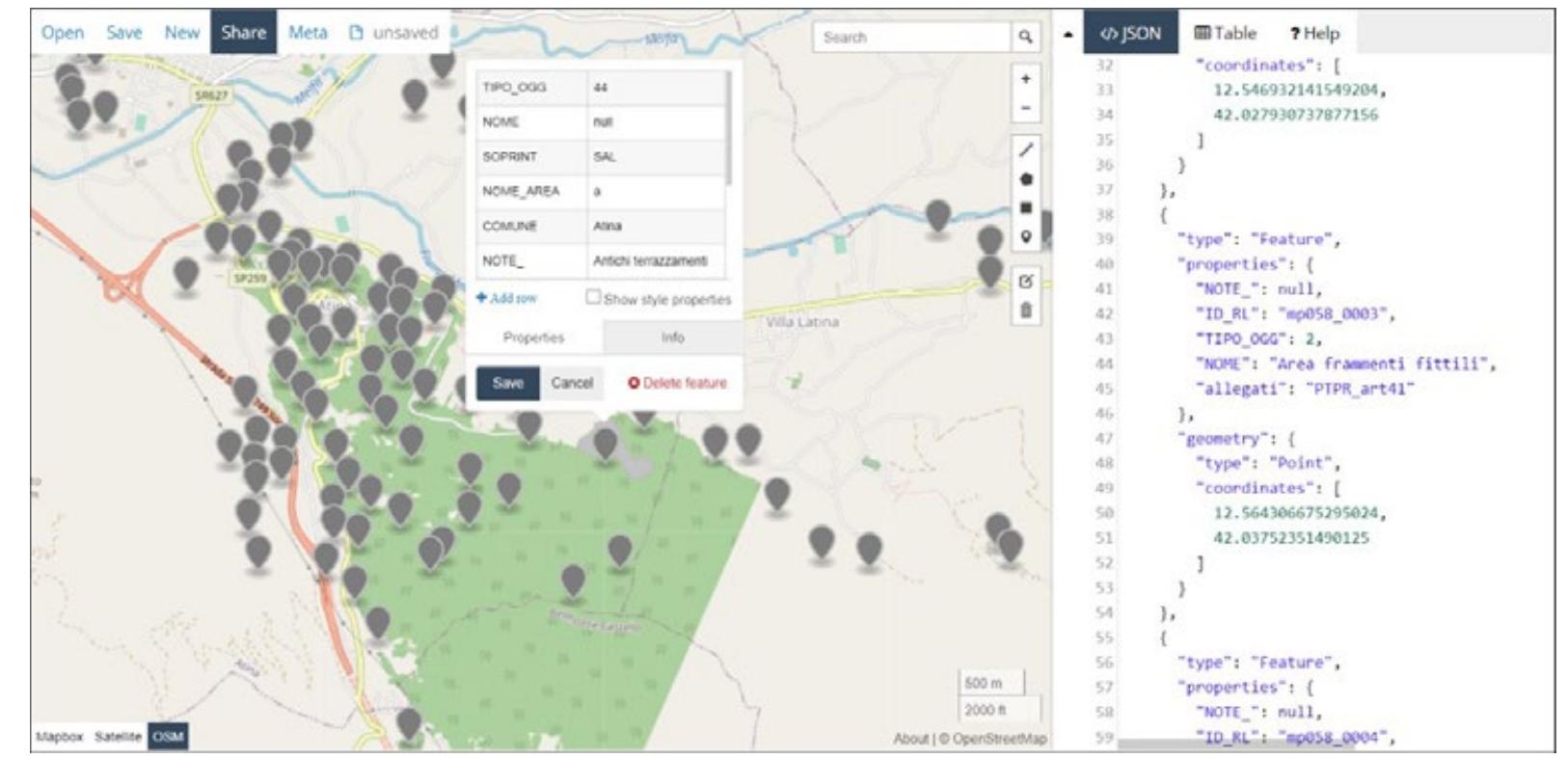Select the draw line tool

[x=1025, y=149]
